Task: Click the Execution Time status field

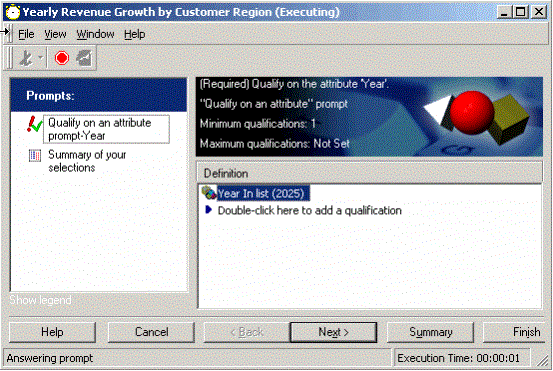Action: pyautogui.click(x=462, y=358)
